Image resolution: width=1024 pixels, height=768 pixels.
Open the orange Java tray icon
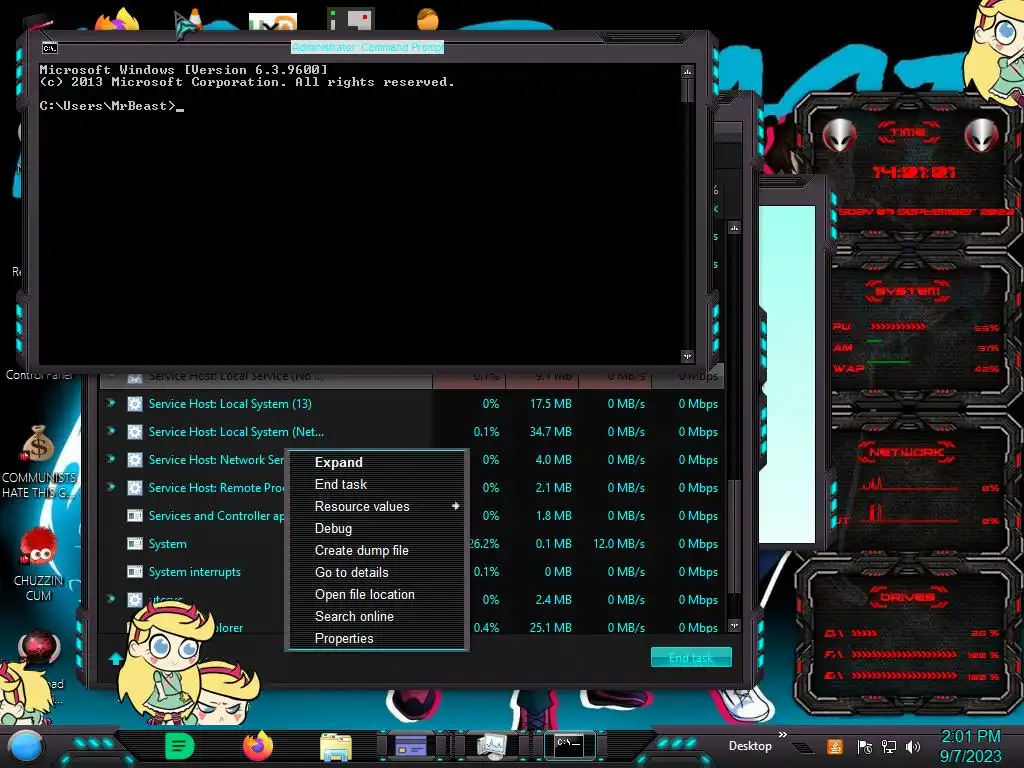pyautogui.click(x=835, y=746)
